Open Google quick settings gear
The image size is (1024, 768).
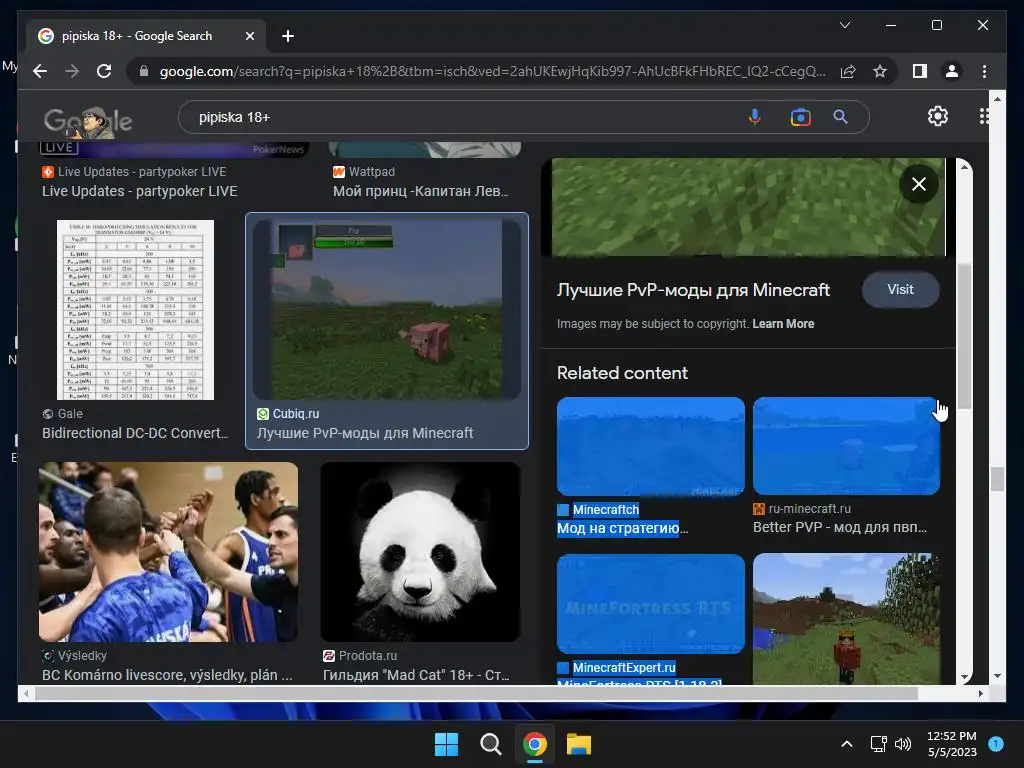click(x=938, y=116)
